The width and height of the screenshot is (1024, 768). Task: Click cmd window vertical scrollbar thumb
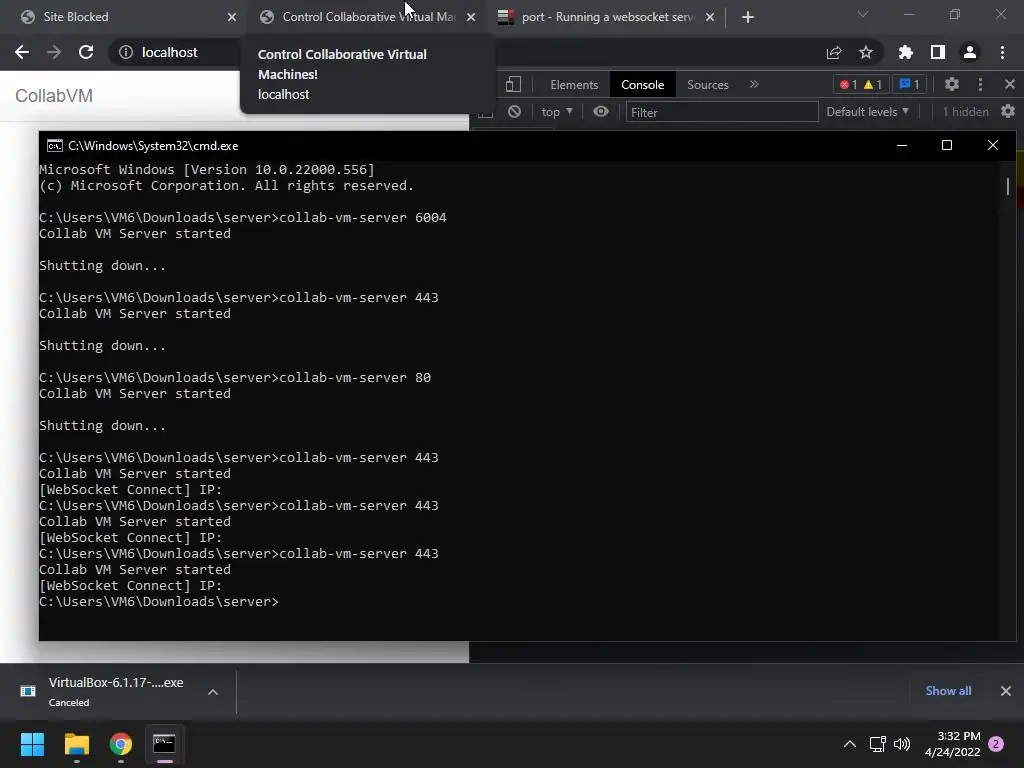1008,186
